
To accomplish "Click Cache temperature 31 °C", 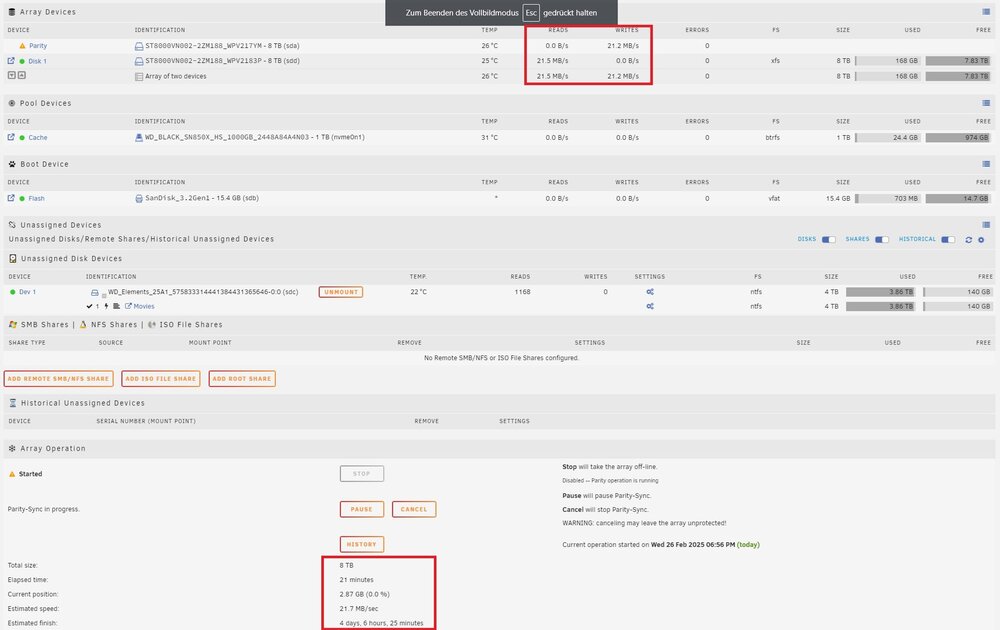I will (490, 138).
